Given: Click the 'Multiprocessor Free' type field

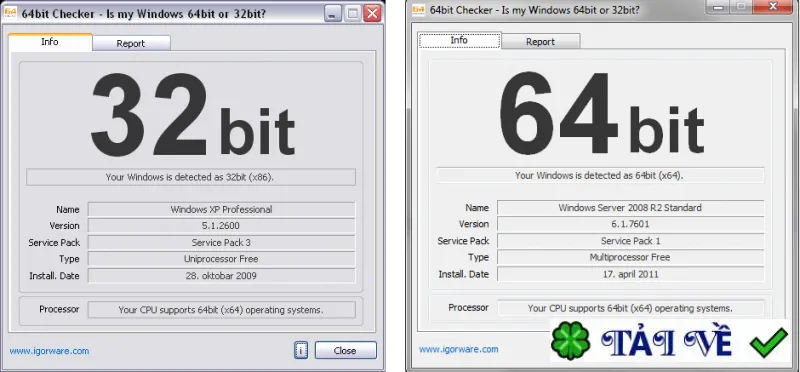Looking at the screenshot, I should (631, 257).
